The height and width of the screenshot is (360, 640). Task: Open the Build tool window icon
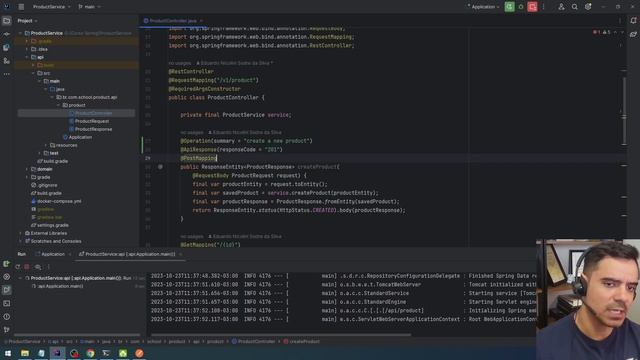point(7,264)
